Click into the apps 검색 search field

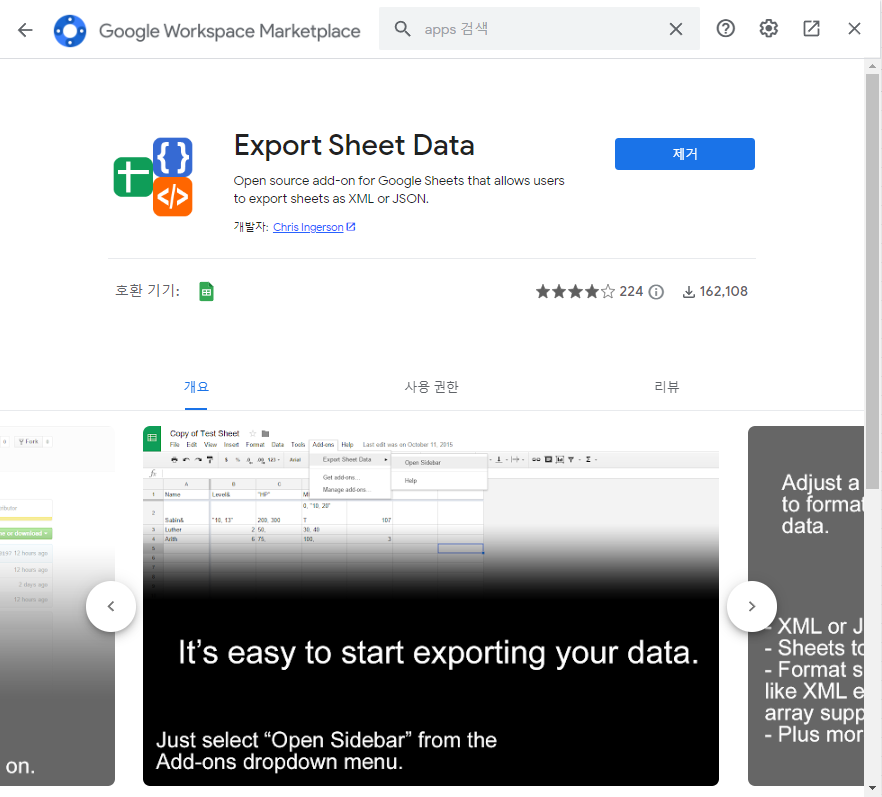pos(540,29)
